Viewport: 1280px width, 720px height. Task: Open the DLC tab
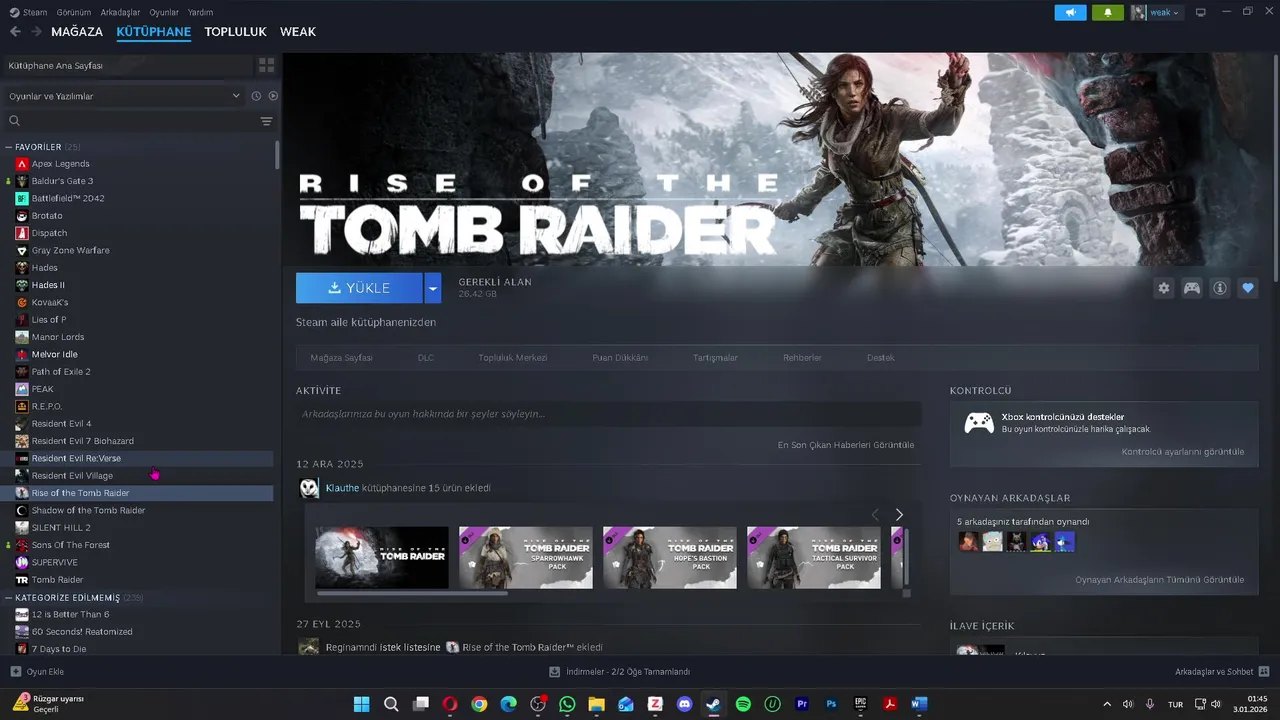point(426,358)
